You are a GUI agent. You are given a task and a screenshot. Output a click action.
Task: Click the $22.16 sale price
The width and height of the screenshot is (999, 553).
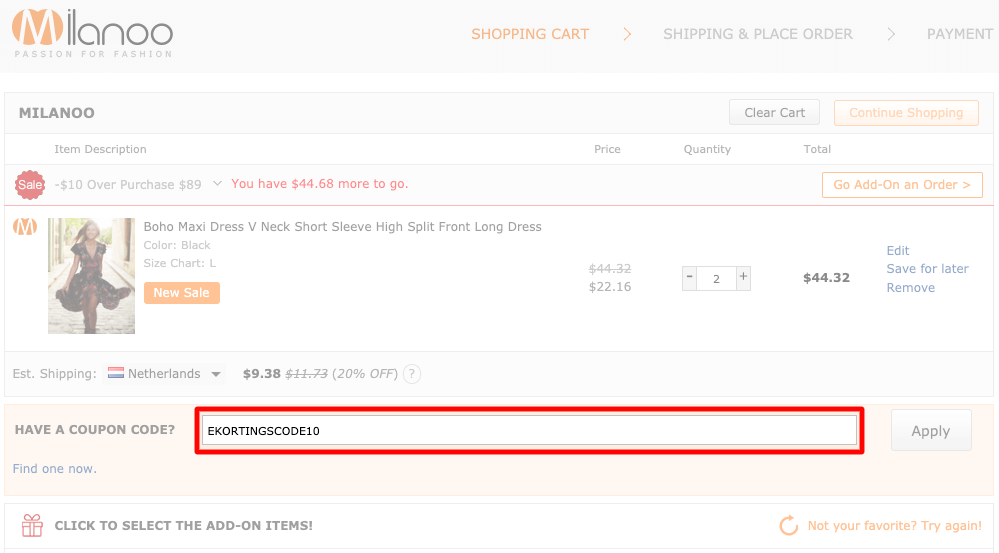point(610,287)
